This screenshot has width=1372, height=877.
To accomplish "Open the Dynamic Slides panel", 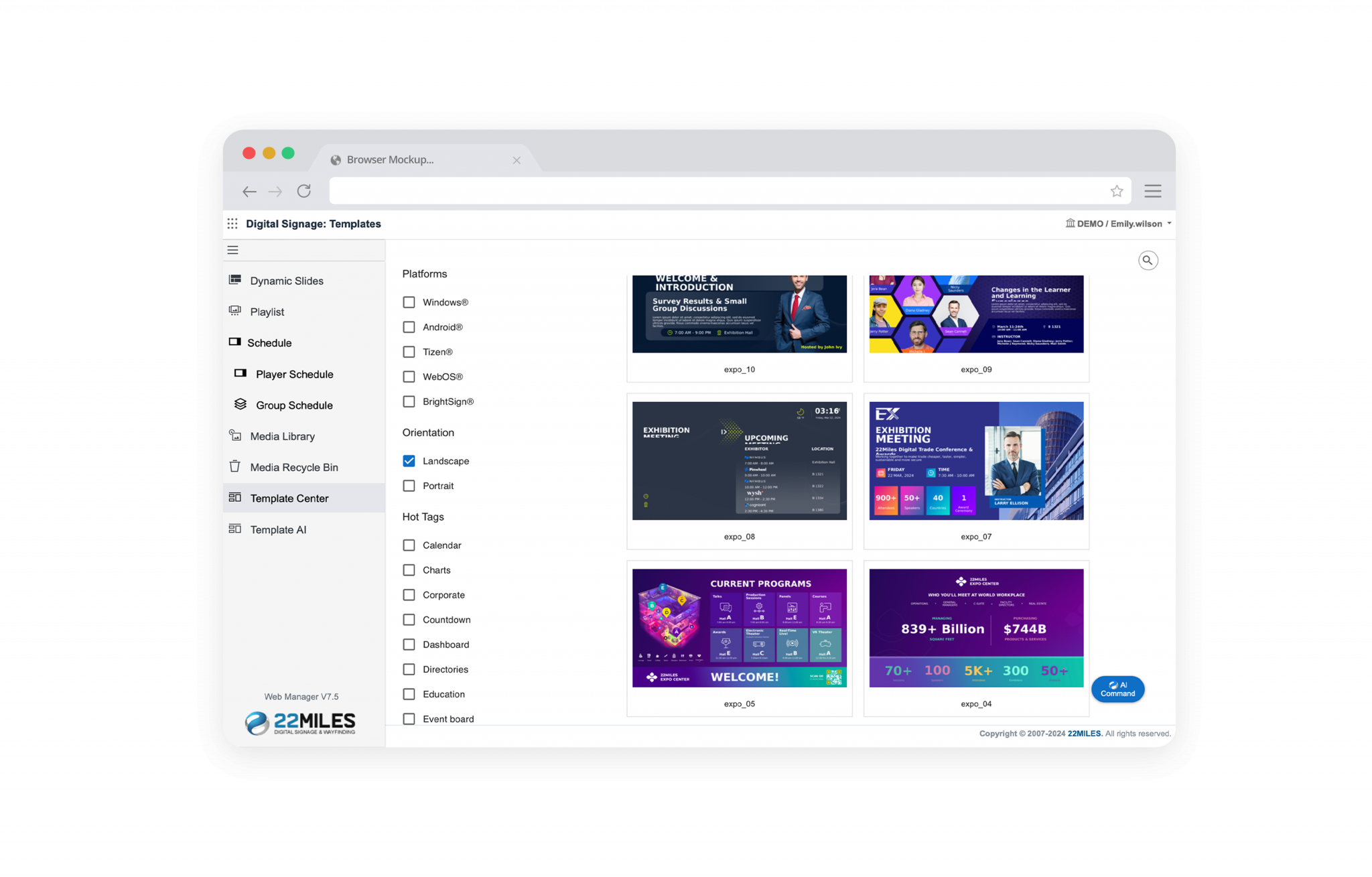I will [286, 281].
